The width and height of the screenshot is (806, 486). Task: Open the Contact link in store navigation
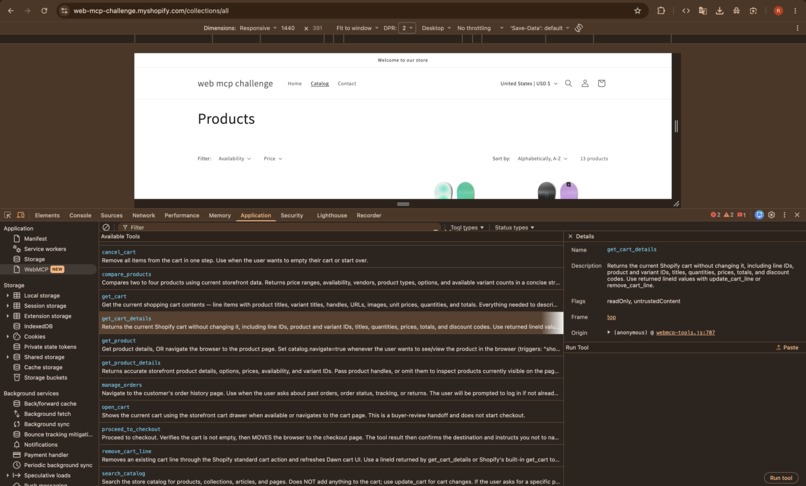[346, 83]
